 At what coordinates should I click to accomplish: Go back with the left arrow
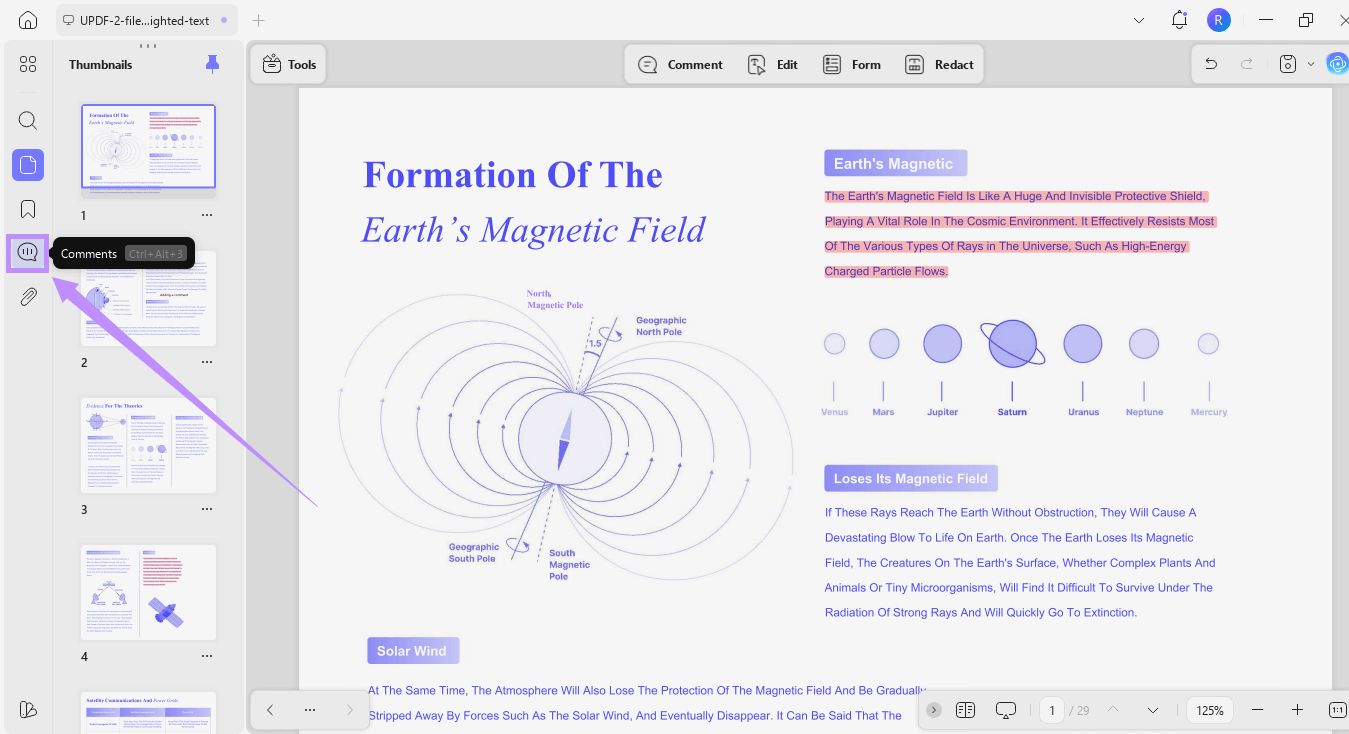[270, 710]
